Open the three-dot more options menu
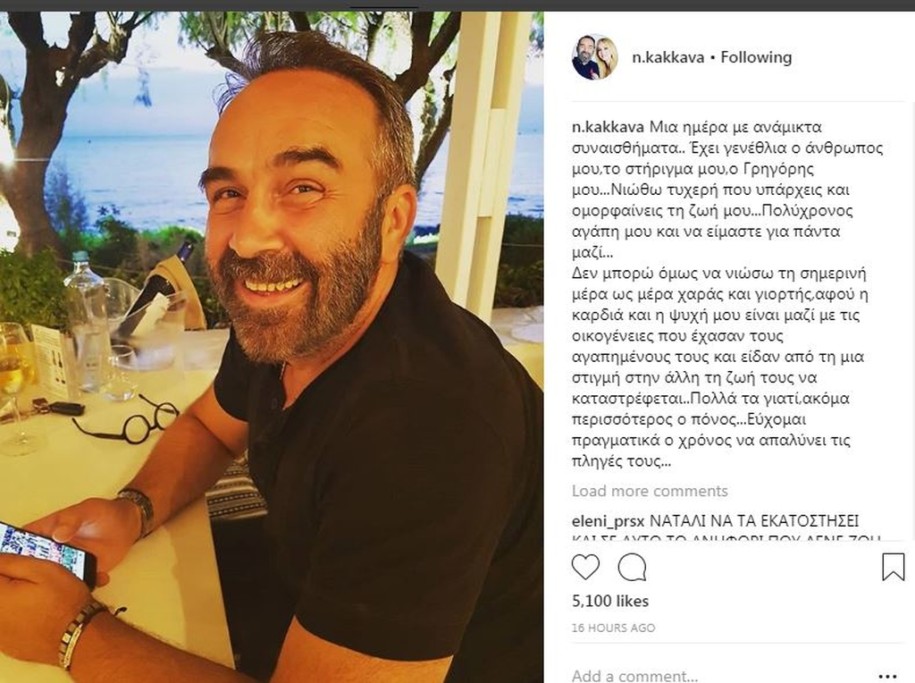Screen dimensions: 915x683 [x=887, y=676]
